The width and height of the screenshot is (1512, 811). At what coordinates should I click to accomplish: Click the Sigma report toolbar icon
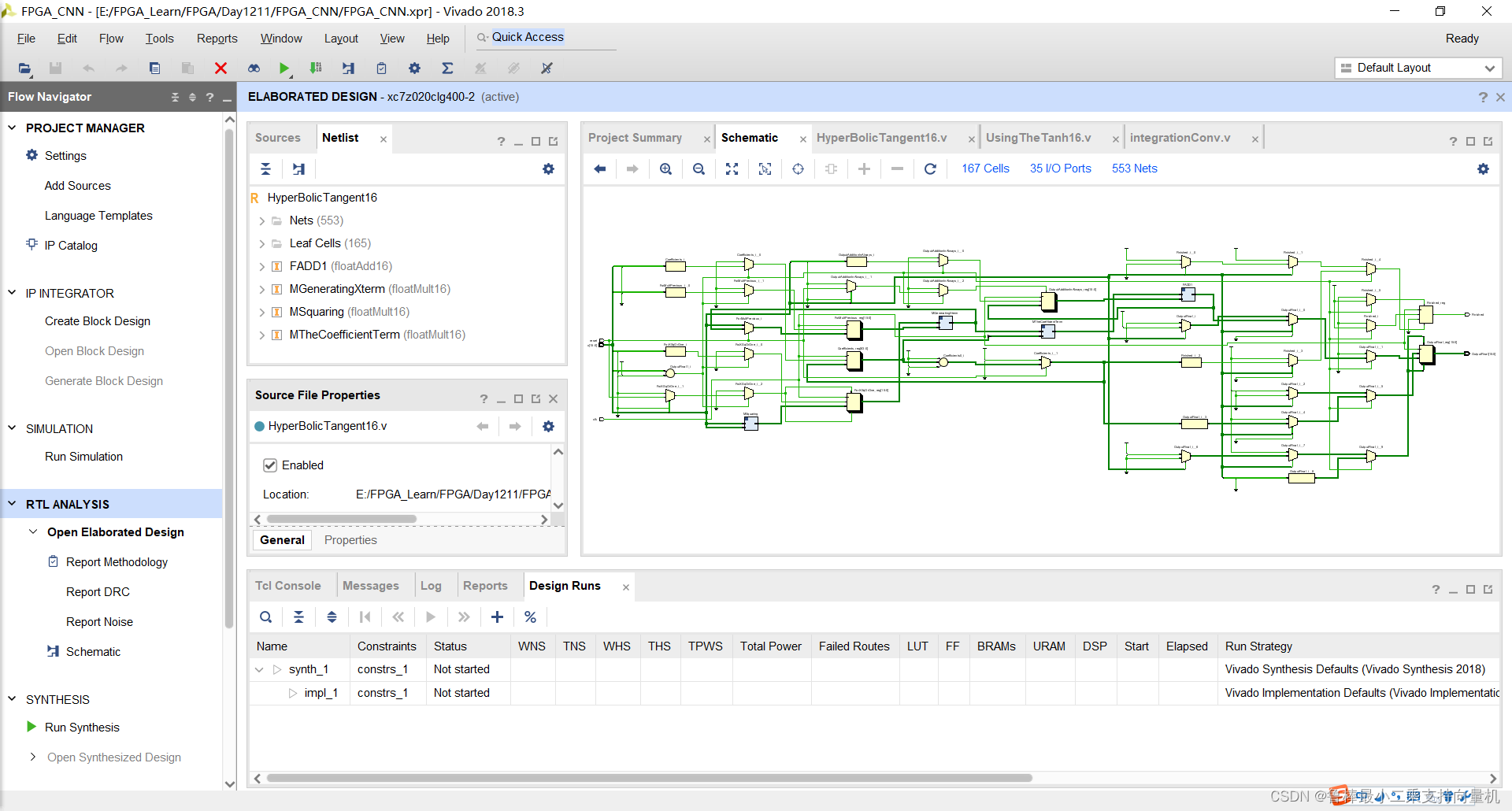click(x=447, y=69)
